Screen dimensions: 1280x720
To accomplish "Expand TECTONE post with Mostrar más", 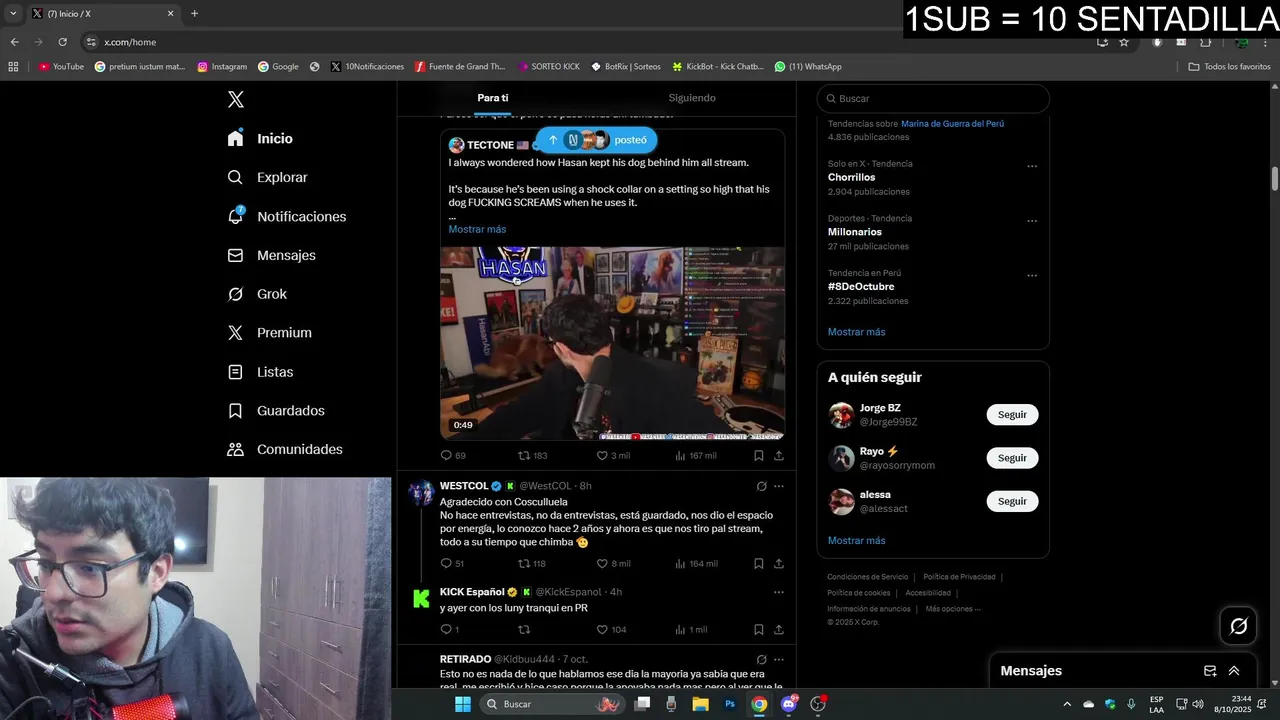I will click(477, 229).
